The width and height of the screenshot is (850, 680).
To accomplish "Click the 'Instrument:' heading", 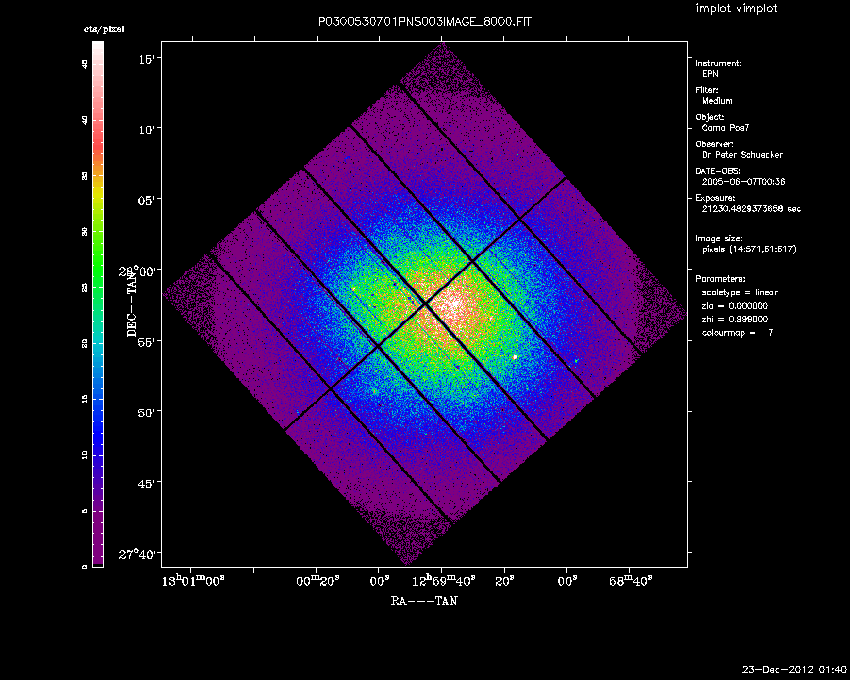I will tap(718, 63).
